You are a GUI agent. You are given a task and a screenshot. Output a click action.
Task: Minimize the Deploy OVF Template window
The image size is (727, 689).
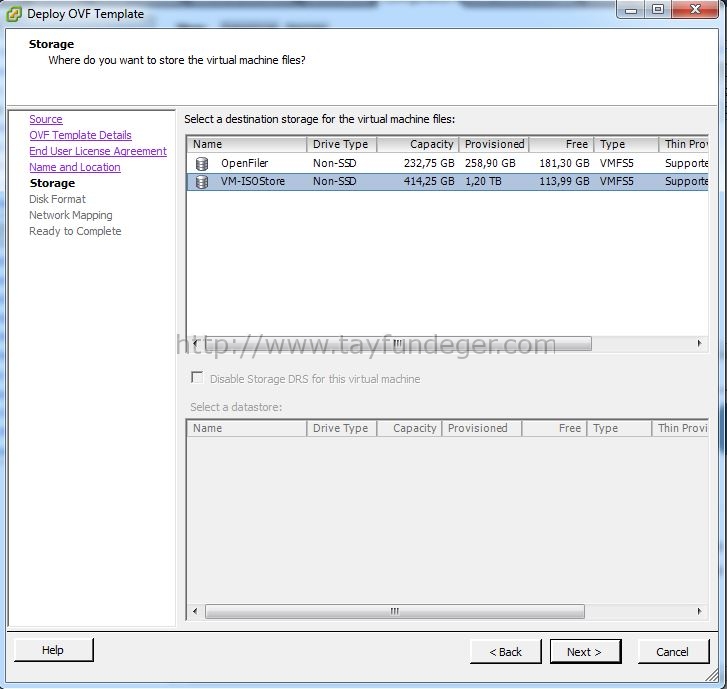(631, 9)
